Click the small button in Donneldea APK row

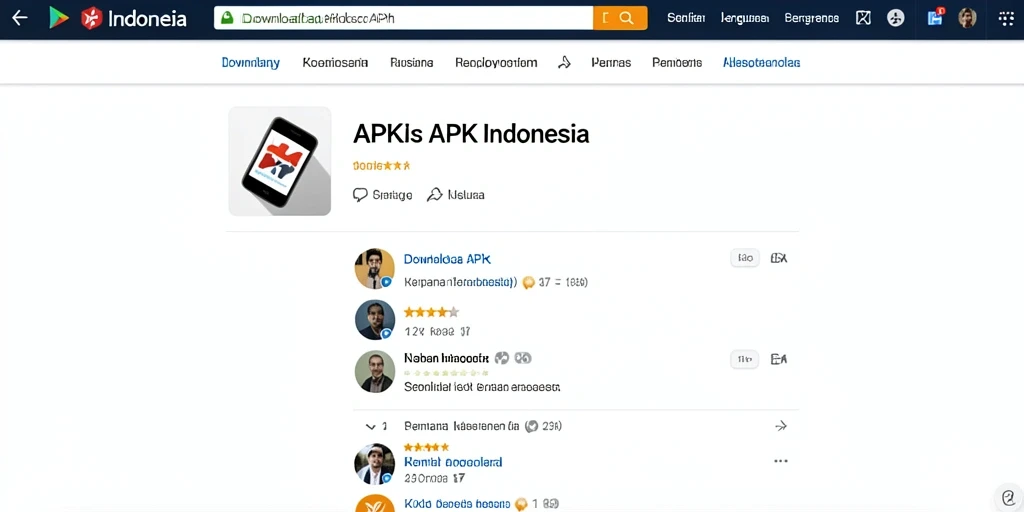point(744,258)
